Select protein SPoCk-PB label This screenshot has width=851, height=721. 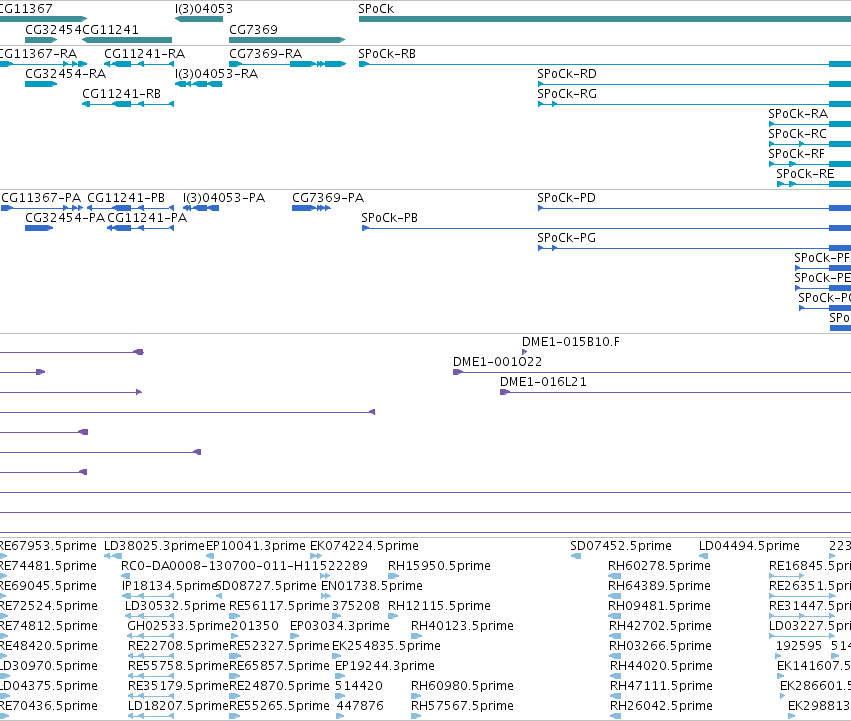coord(390,218)
